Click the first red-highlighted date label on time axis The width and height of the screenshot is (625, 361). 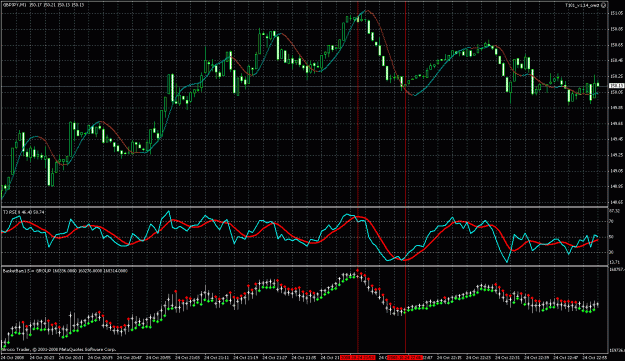[x=358, y=358]
